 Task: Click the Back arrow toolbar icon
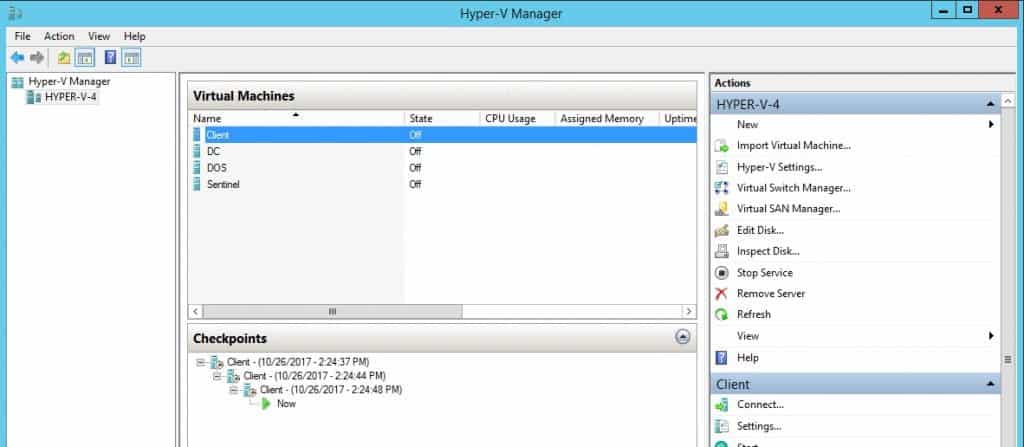(17, 58)
